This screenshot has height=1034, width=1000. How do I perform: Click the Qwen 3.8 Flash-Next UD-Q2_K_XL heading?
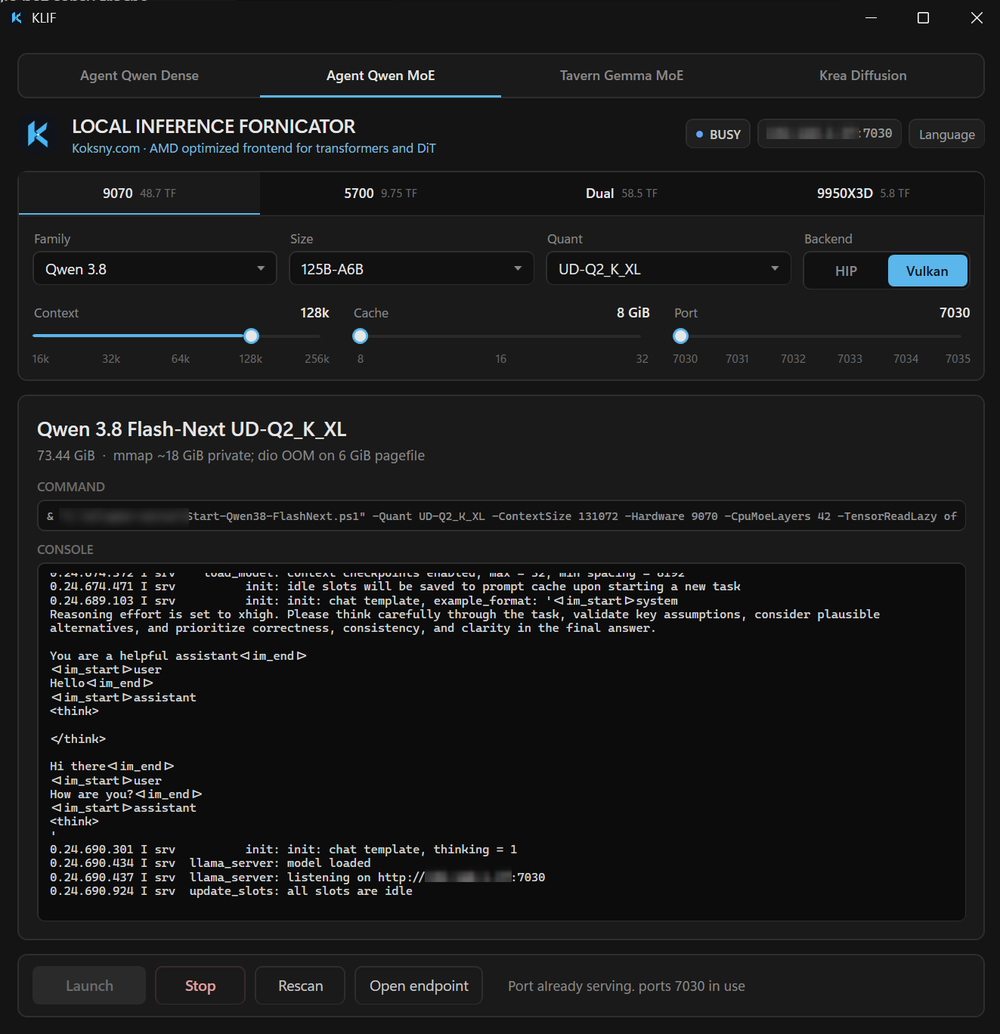(x=191, y=429)
